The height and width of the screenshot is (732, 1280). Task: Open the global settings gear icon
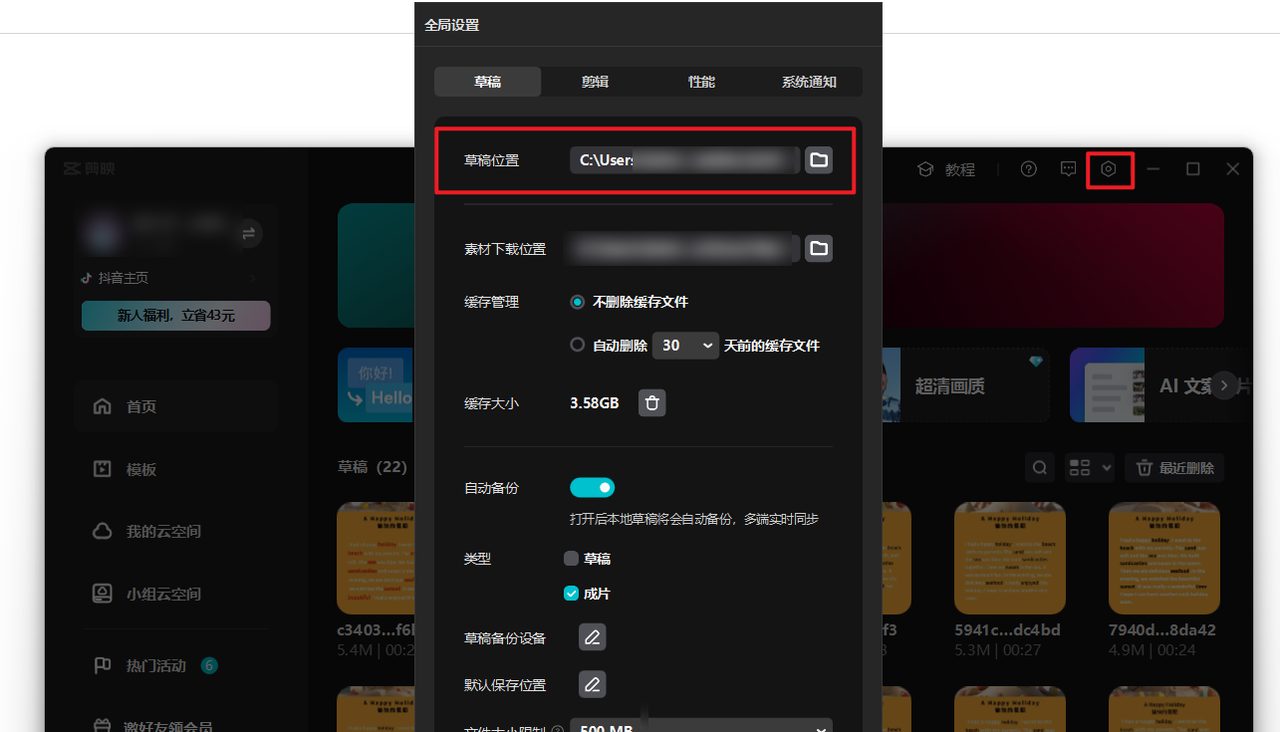1110,169
